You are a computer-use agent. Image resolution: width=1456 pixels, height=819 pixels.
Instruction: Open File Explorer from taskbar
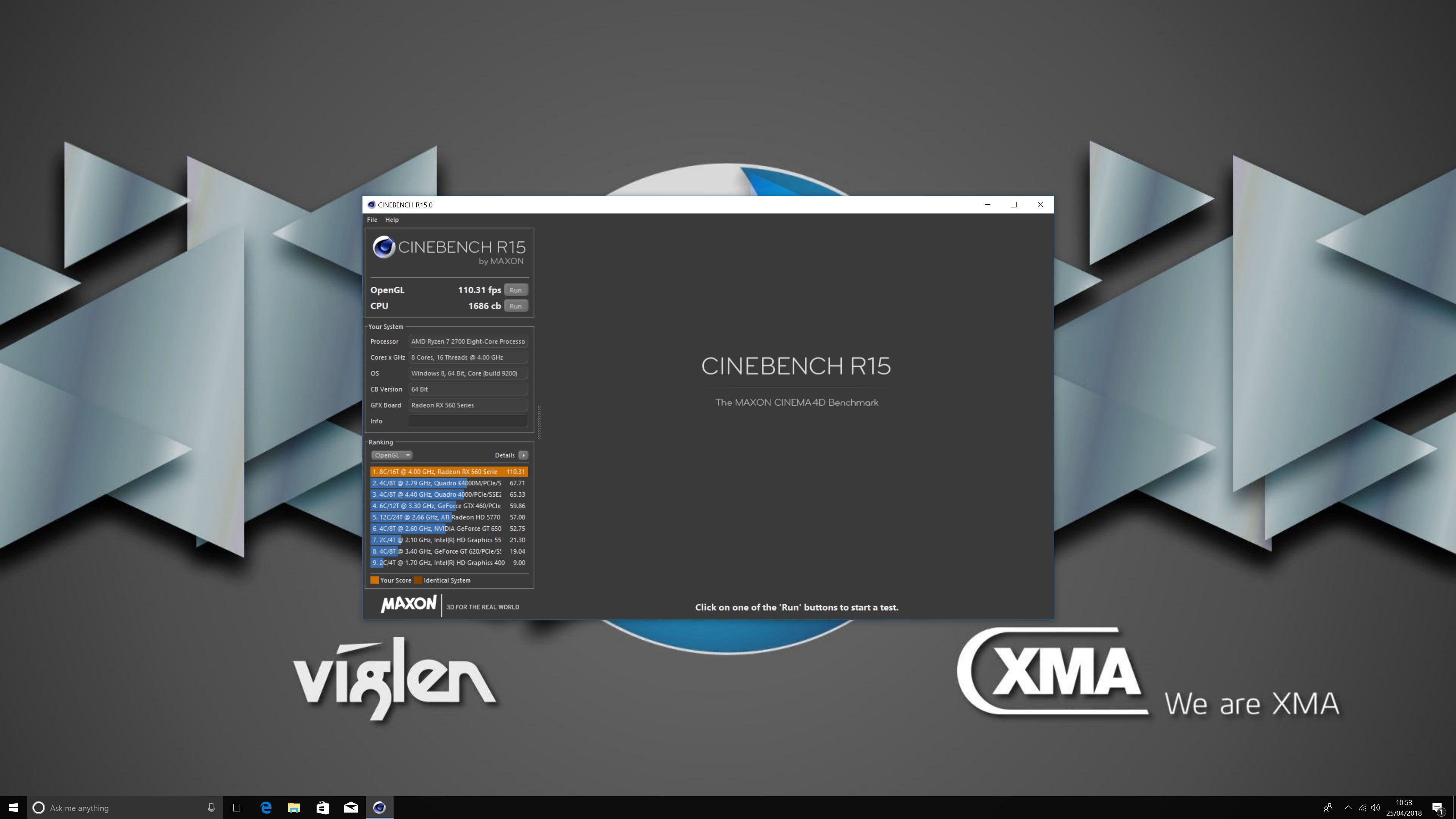pyautogui.click(x=294, y=808)
